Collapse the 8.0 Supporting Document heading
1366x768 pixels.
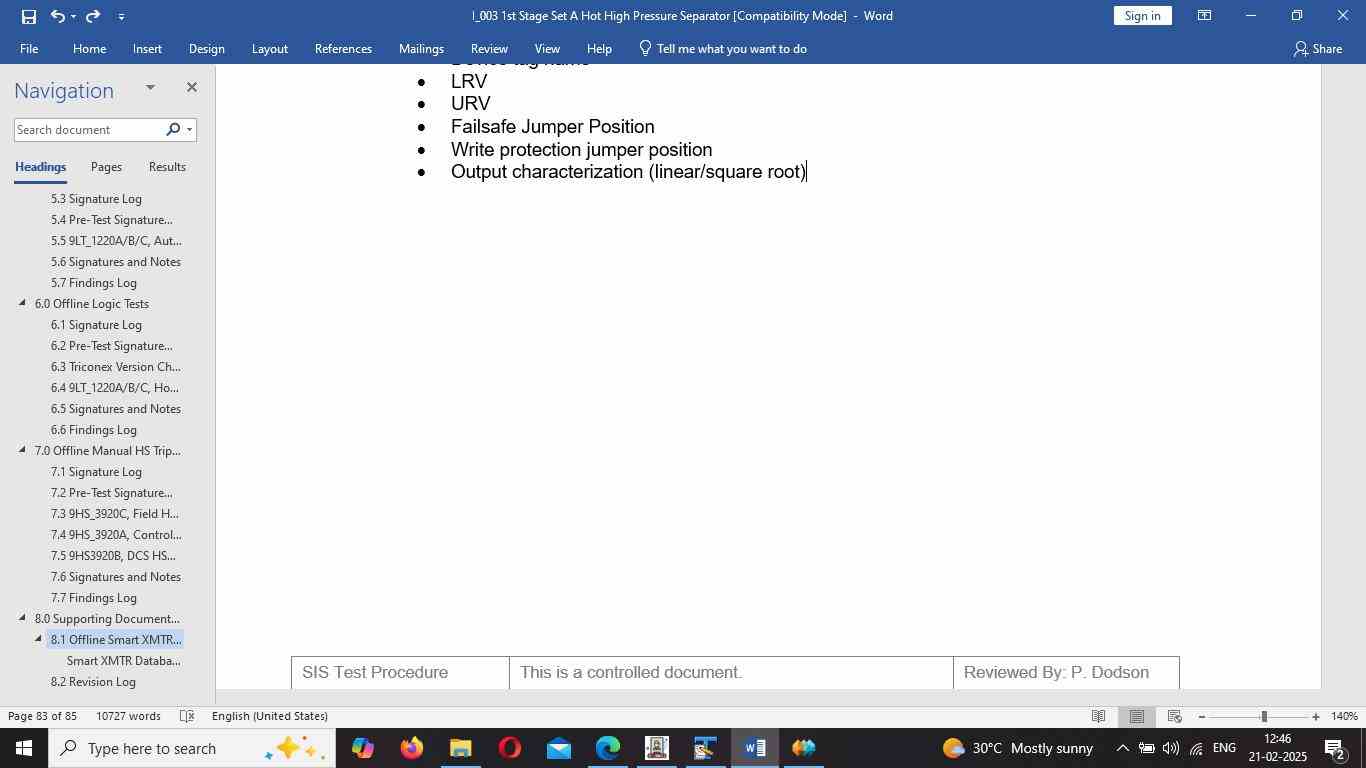point(23,618)
